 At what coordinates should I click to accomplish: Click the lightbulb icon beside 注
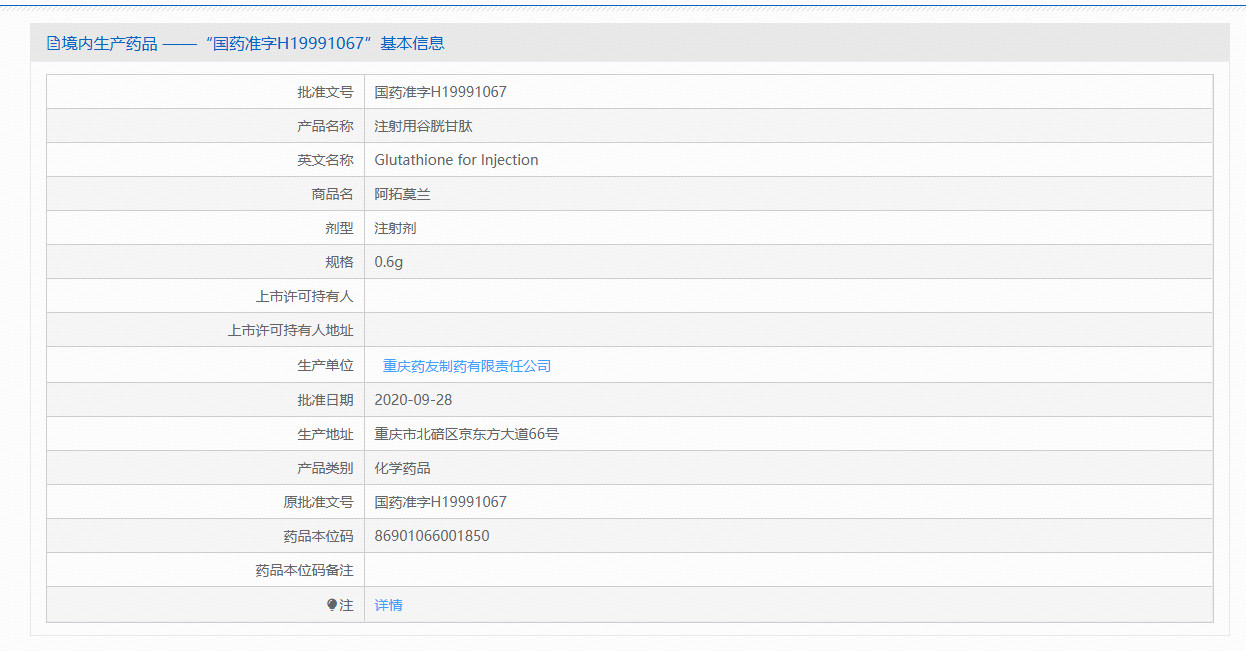pos(332,605)
